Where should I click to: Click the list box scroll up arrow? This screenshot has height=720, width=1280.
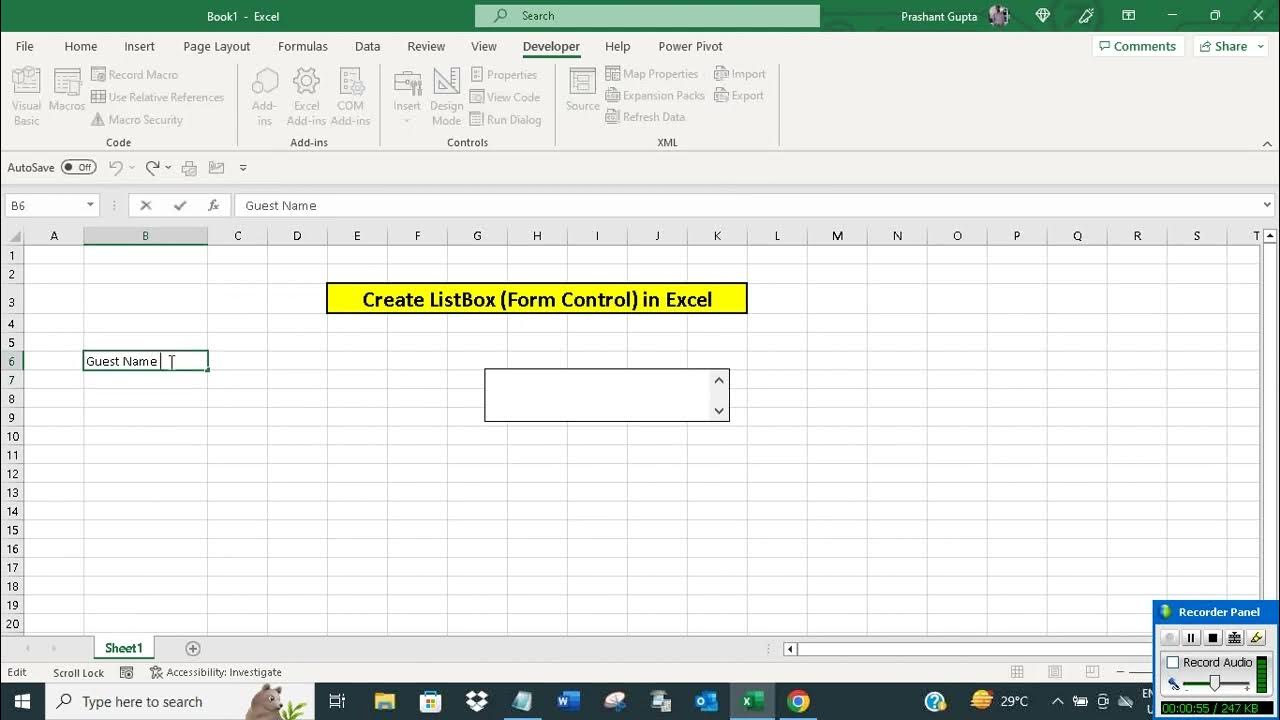point(719,380)
